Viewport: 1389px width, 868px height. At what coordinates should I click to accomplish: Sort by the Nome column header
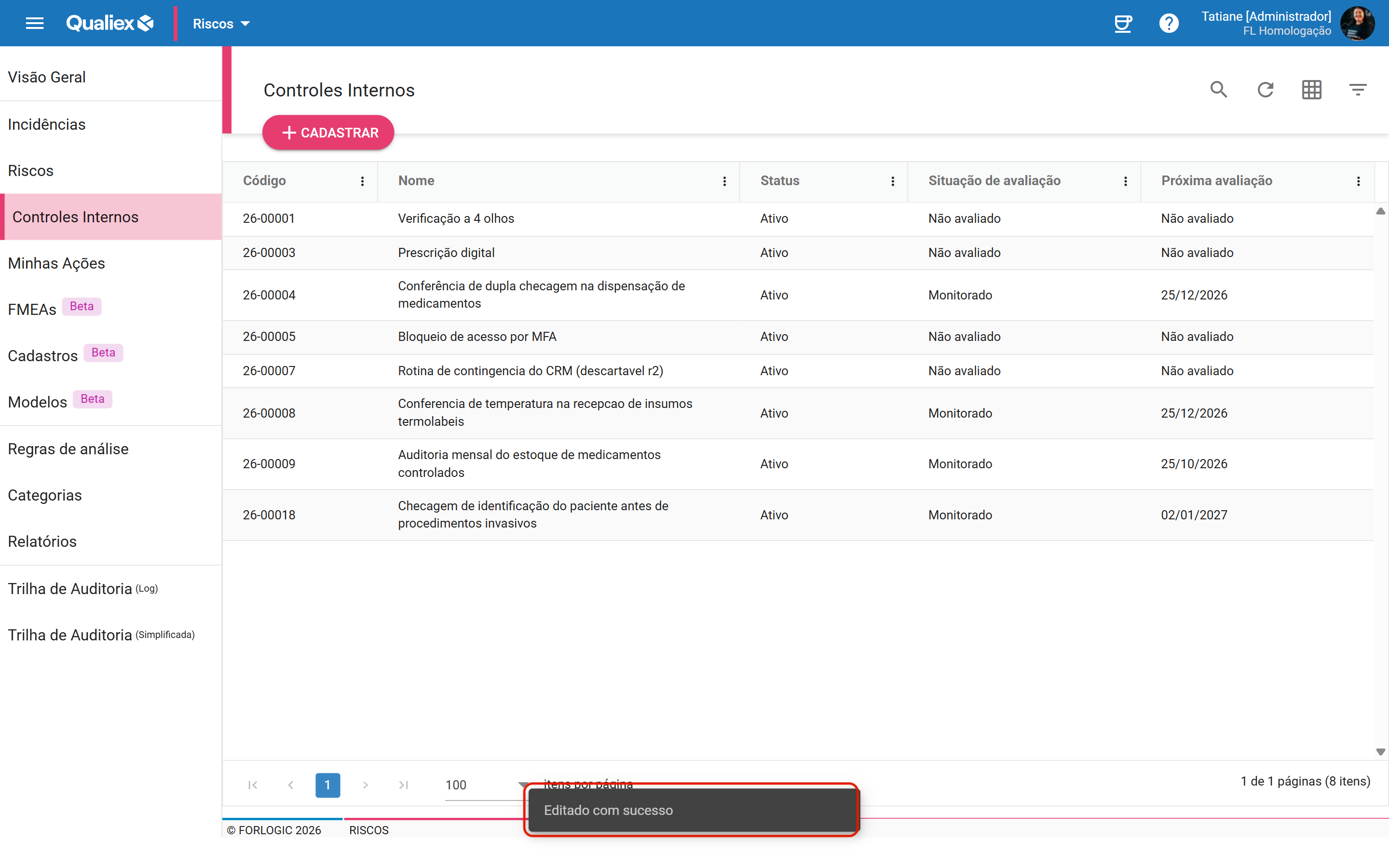[x=416, y=181]
